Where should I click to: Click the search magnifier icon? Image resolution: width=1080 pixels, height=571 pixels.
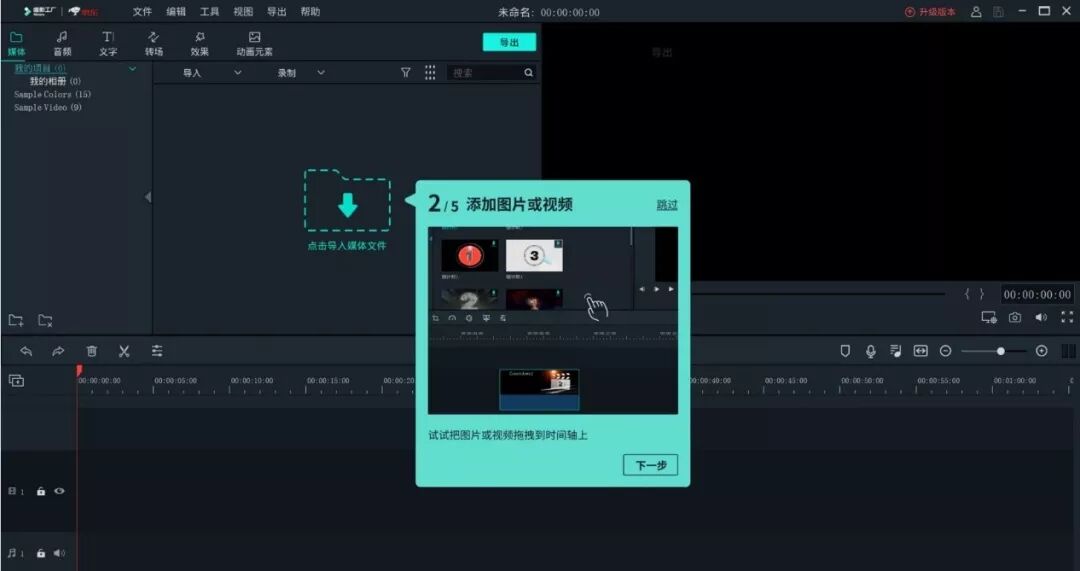coord(528,72)
